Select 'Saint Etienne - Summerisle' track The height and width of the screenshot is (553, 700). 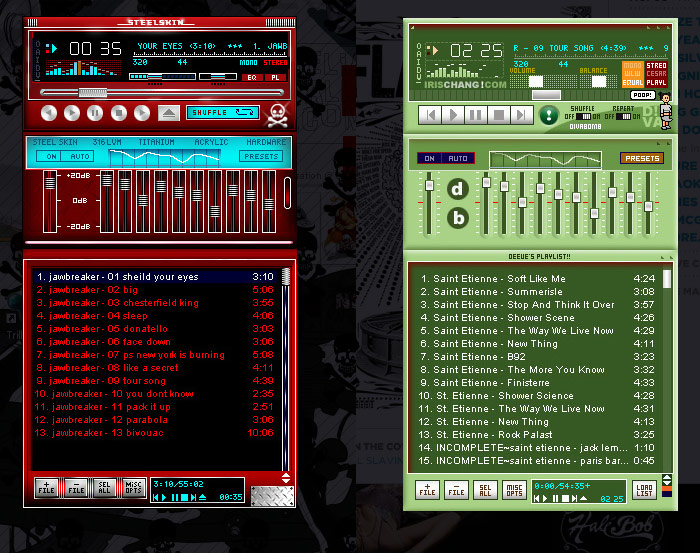pos(536,291)
